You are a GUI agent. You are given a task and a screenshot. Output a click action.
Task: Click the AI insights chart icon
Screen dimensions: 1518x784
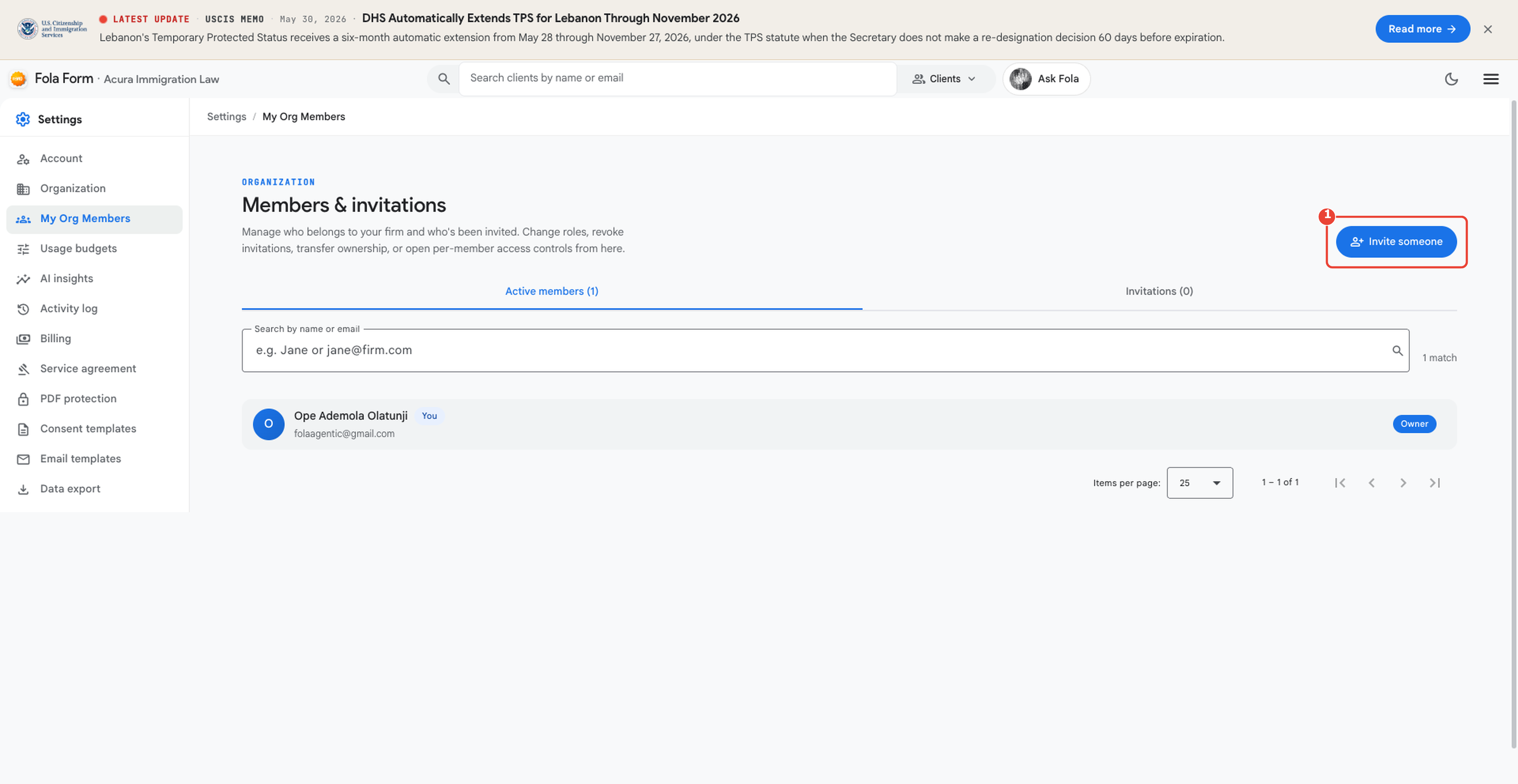click(23, 279)
